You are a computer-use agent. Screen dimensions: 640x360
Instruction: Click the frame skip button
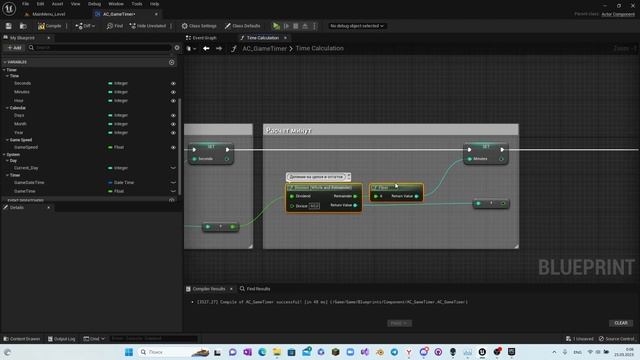click(287, 26)
